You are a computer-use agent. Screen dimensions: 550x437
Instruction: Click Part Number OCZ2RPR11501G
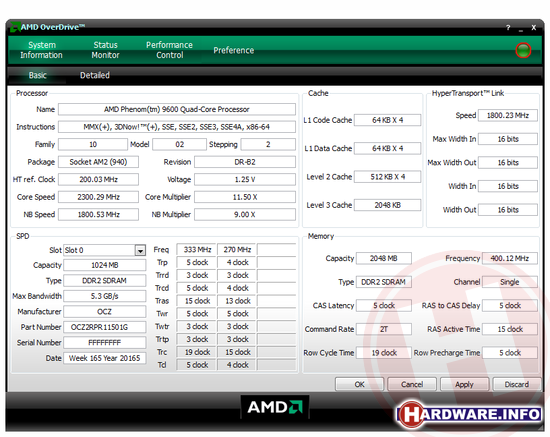(105, 327)
